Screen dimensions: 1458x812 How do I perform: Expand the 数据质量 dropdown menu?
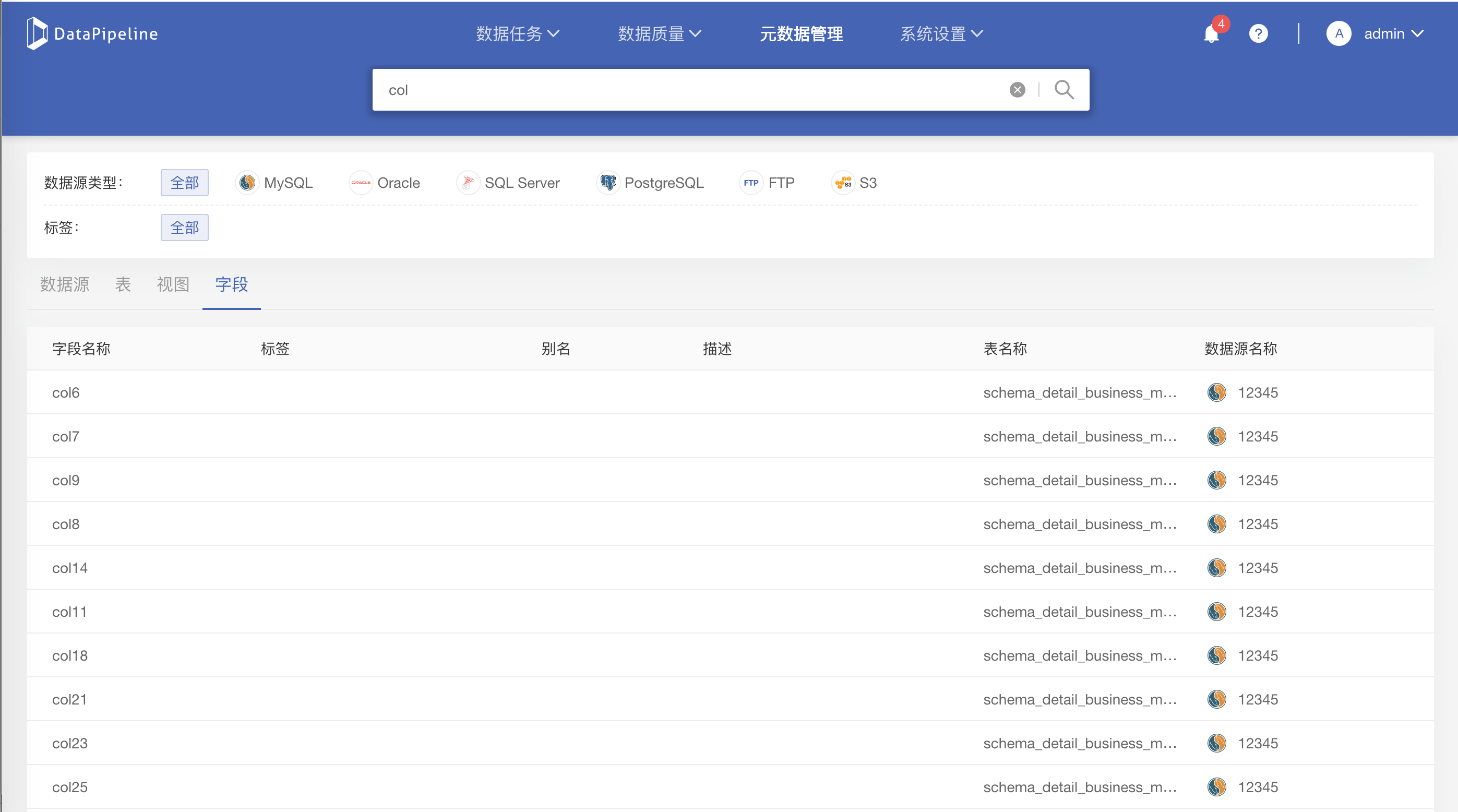pyautogui.click(x=660, y=34)
